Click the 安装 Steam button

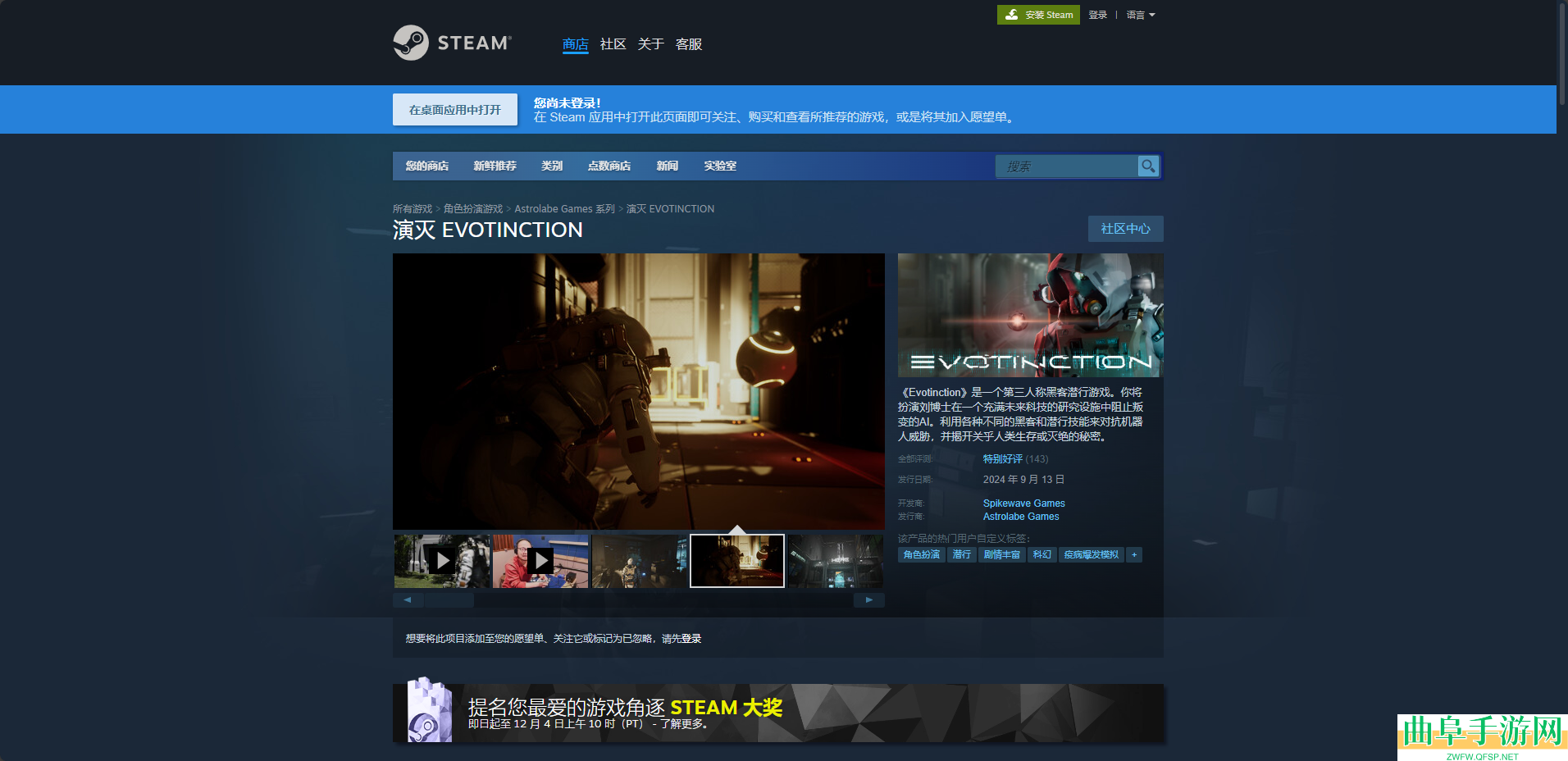point(1038,15)
